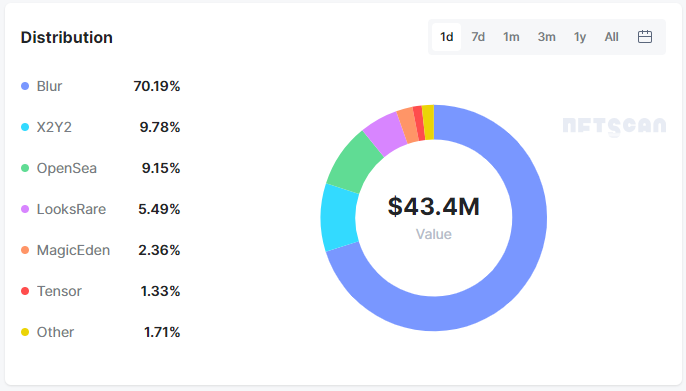Open the calendar date picker icon

[x=644, y=37]
